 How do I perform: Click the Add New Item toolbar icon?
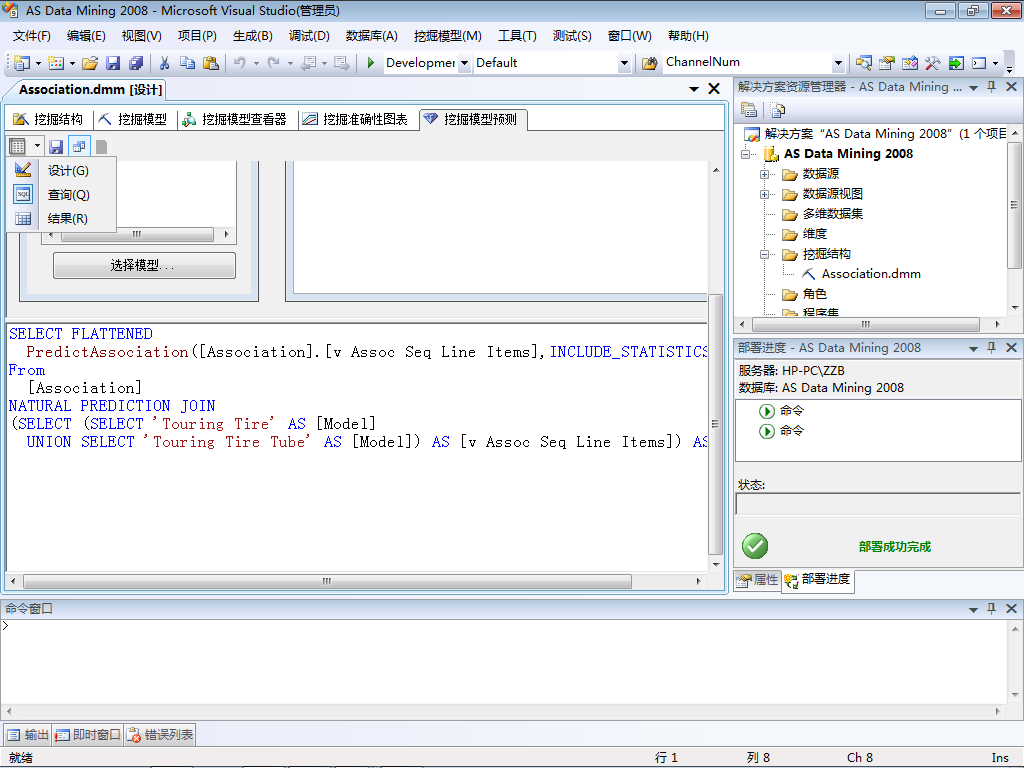[x=56, y=63]
